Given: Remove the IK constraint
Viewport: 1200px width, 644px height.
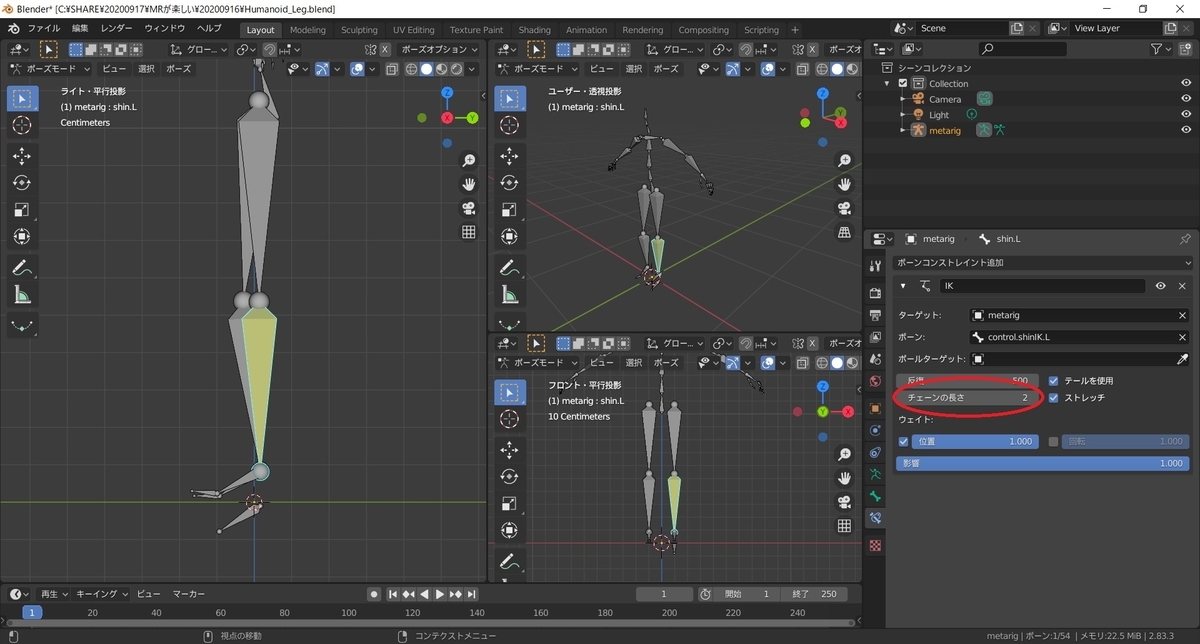Looking at the screenshot, I should (x=1182, y=286).
